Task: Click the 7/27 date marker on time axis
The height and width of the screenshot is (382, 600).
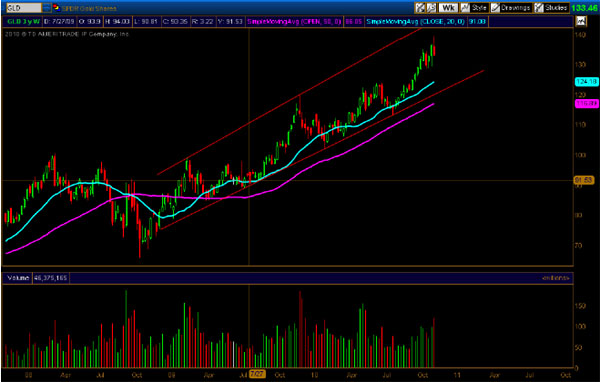Action: point(257,374)
